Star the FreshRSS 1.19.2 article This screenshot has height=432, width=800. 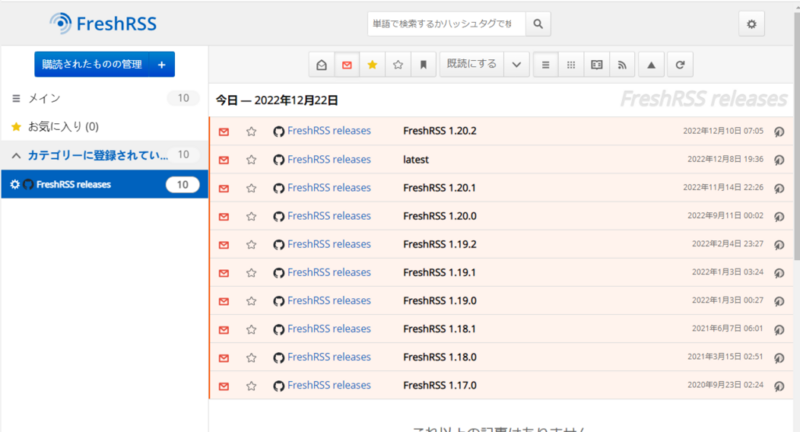[x=251, y=245]
